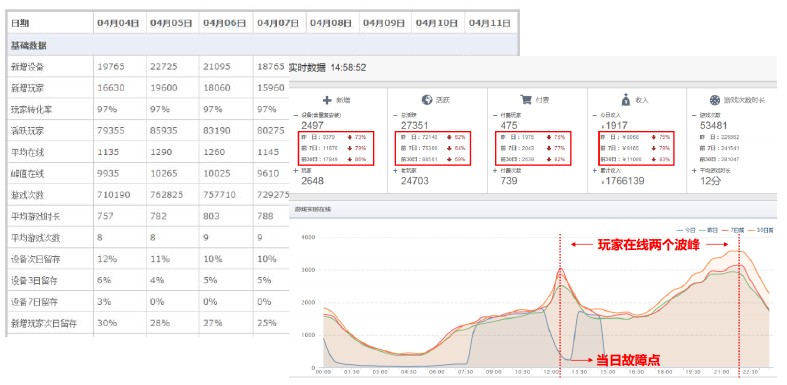Click the red down arrow beside 62%
Viewport: 787px width, 385px height.
pyautogui.click(x=449, y=137)
